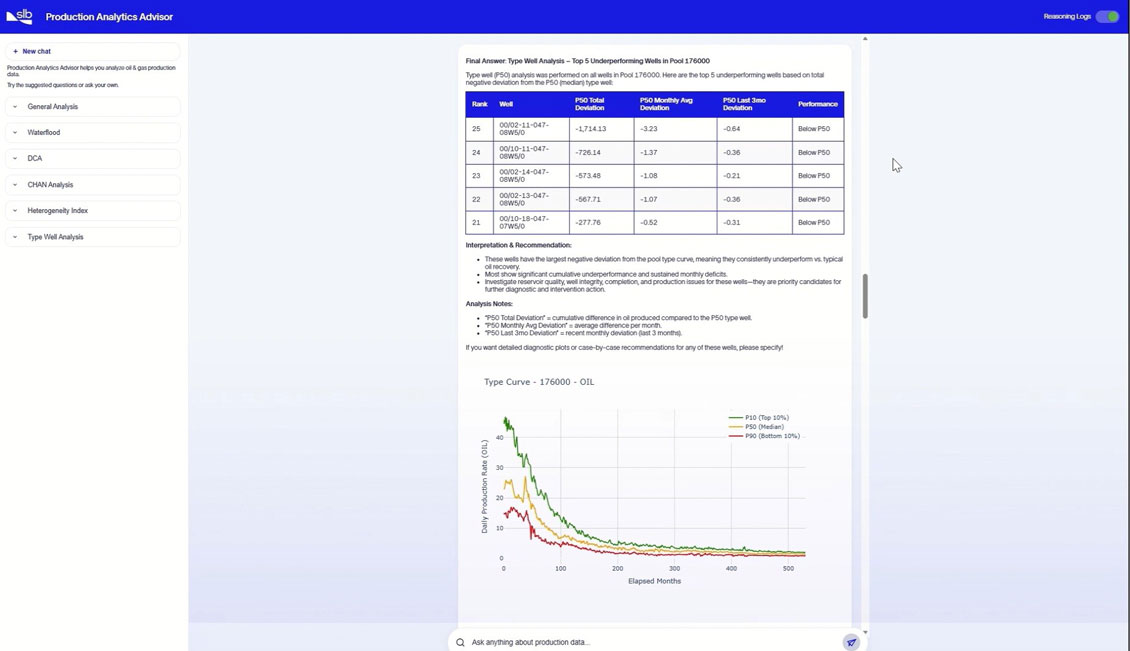Click Below P50 in the rank 25 row

point(814,129)
